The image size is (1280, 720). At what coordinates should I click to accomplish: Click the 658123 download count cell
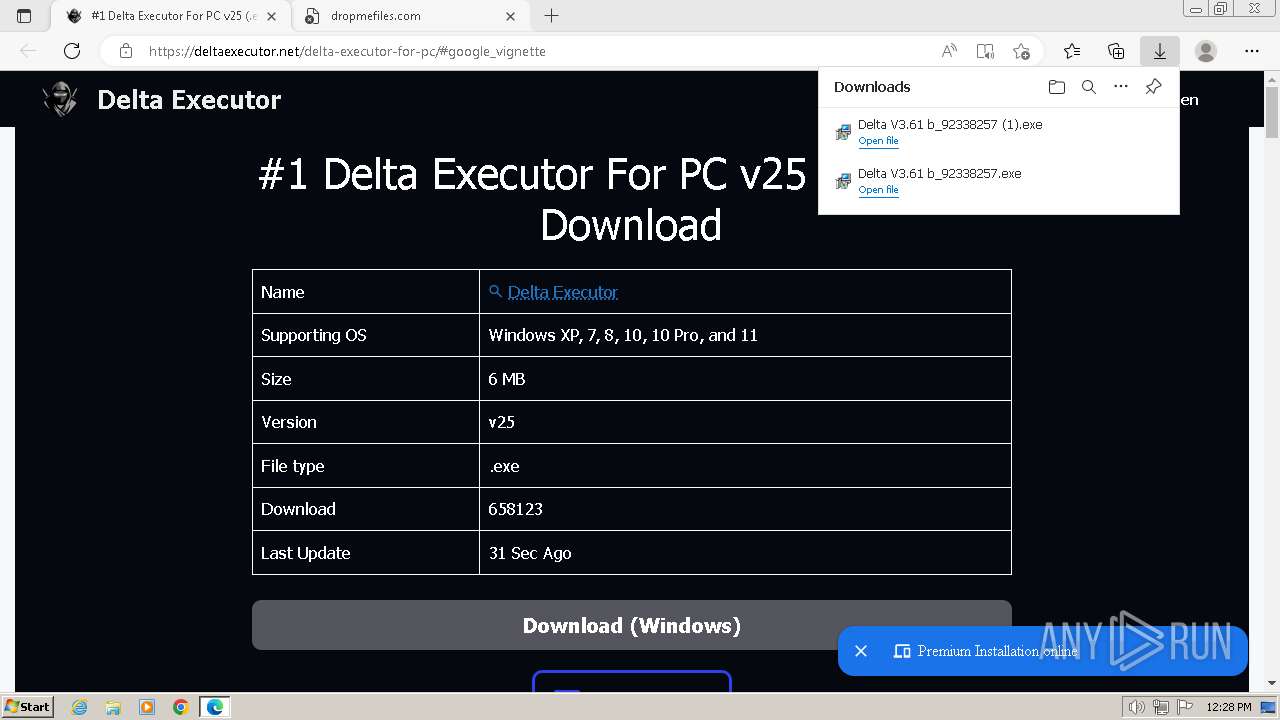point(745,509)
